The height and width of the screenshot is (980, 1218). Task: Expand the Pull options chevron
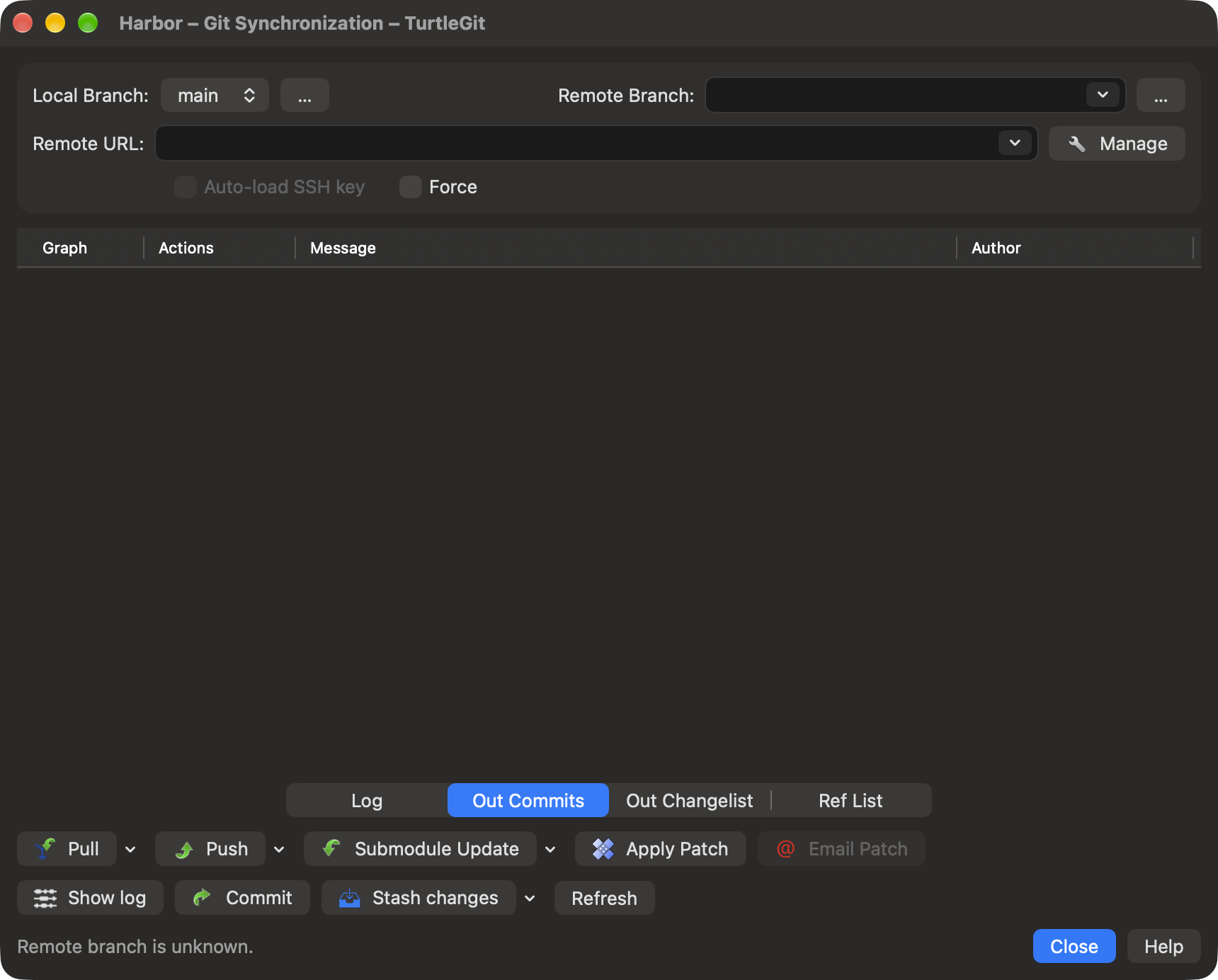point(130,849)
